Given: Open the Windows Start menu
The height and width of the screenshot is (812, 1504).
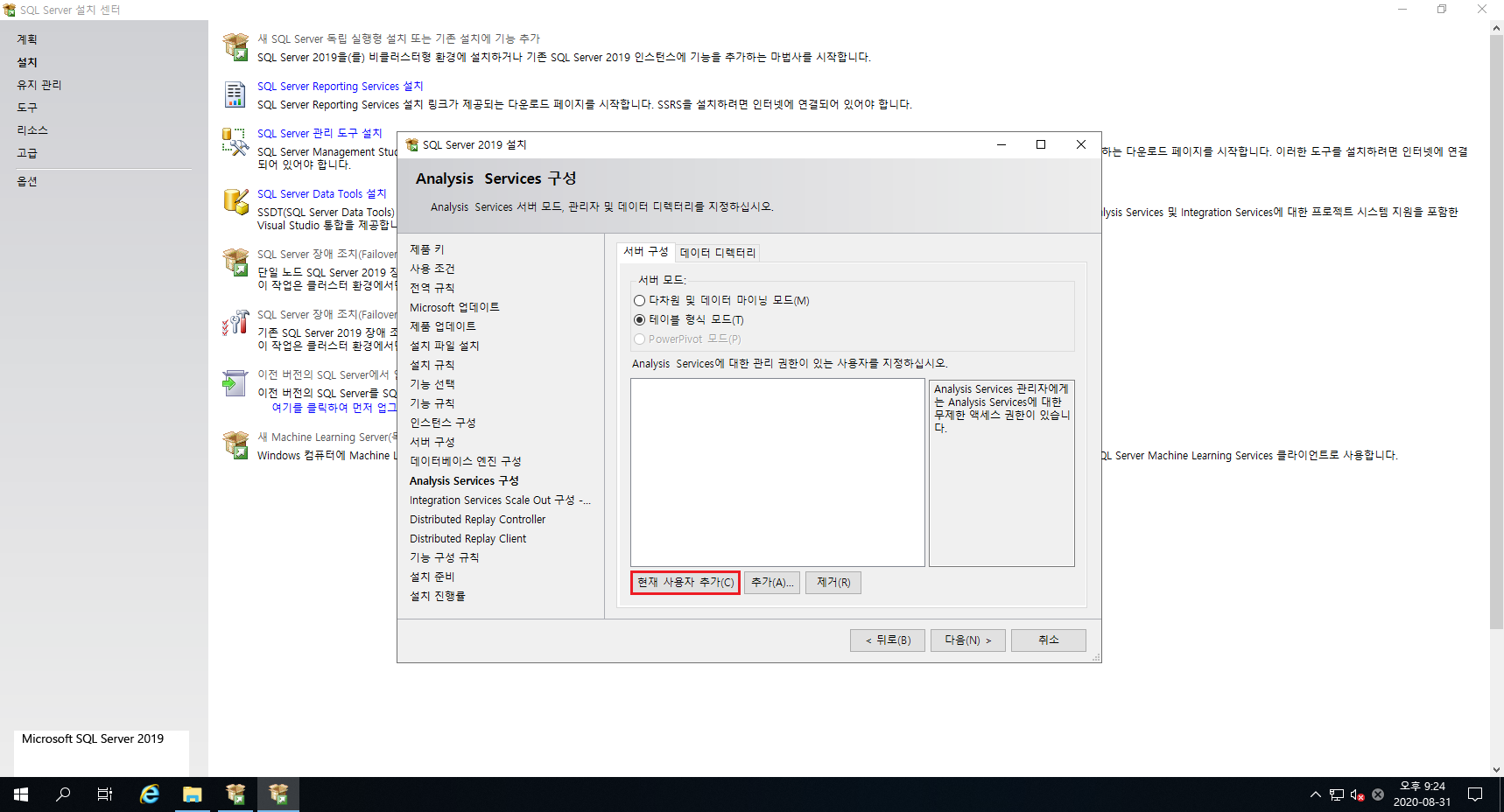Looking at the screenshot, I should click(21, 794).
